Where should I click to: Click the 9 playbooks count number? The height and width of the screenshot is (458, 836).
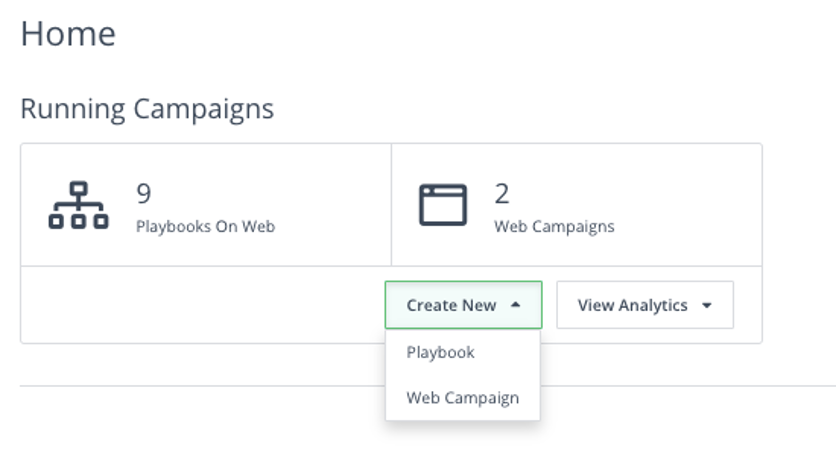pos(144,193)
